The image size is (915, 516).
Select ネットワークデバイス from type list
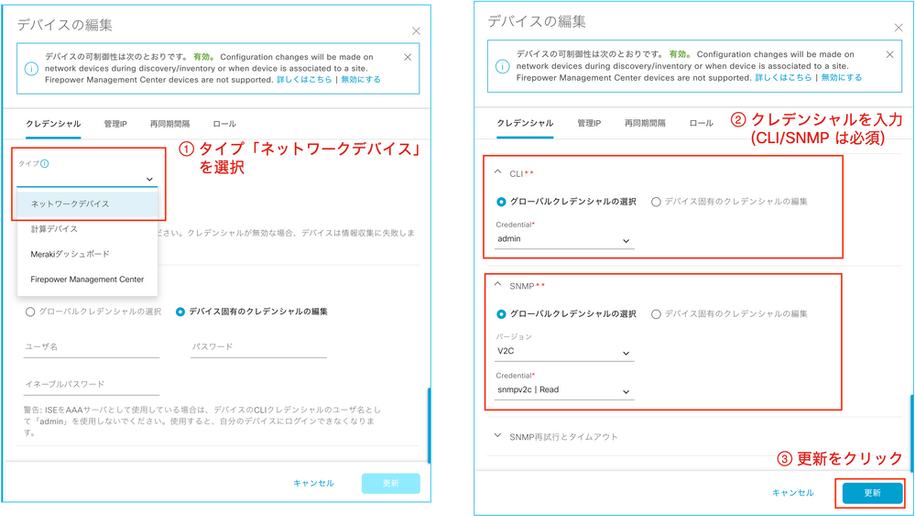(x=88, y=204)
